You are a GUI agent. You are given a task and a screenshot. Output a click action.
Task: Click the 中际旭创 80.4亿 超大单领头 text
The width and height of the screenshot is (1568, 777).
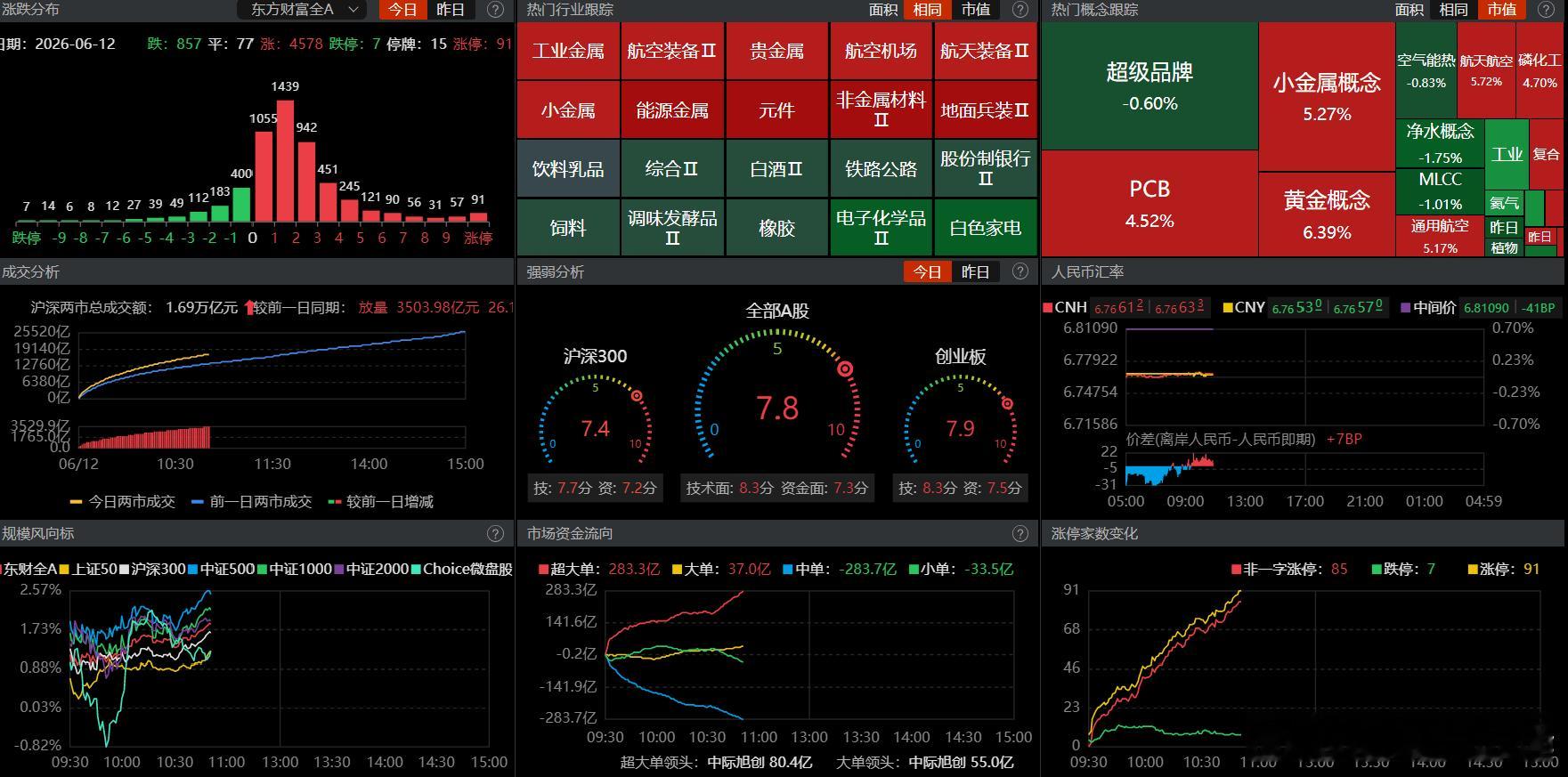point(760,763)
